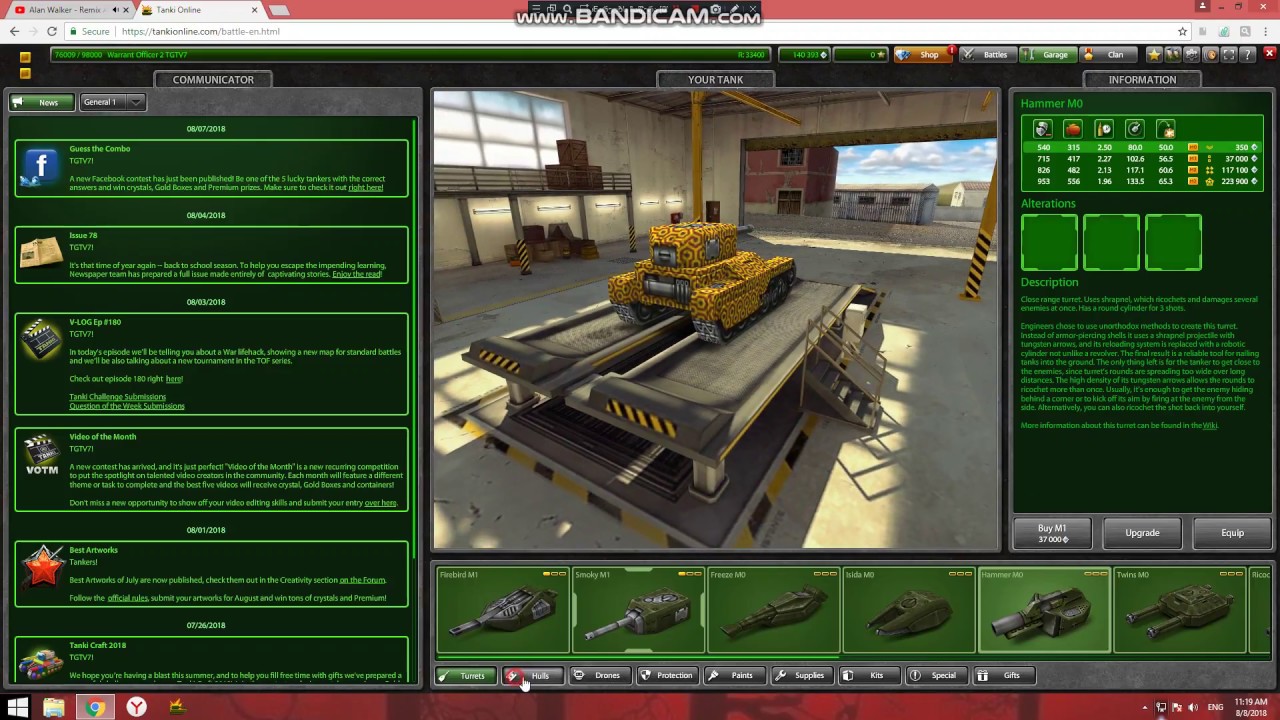Viewport: 1280px width, 720px height.
Task: Click the V-LOG clapperboard icon
Action: [x=41, y=340]
